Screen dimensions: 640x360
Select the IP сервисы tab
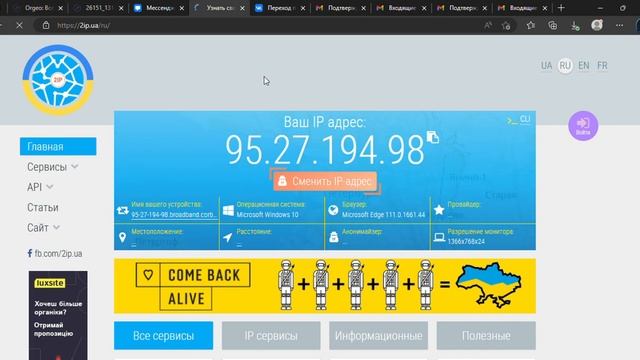tap(271, 336)
